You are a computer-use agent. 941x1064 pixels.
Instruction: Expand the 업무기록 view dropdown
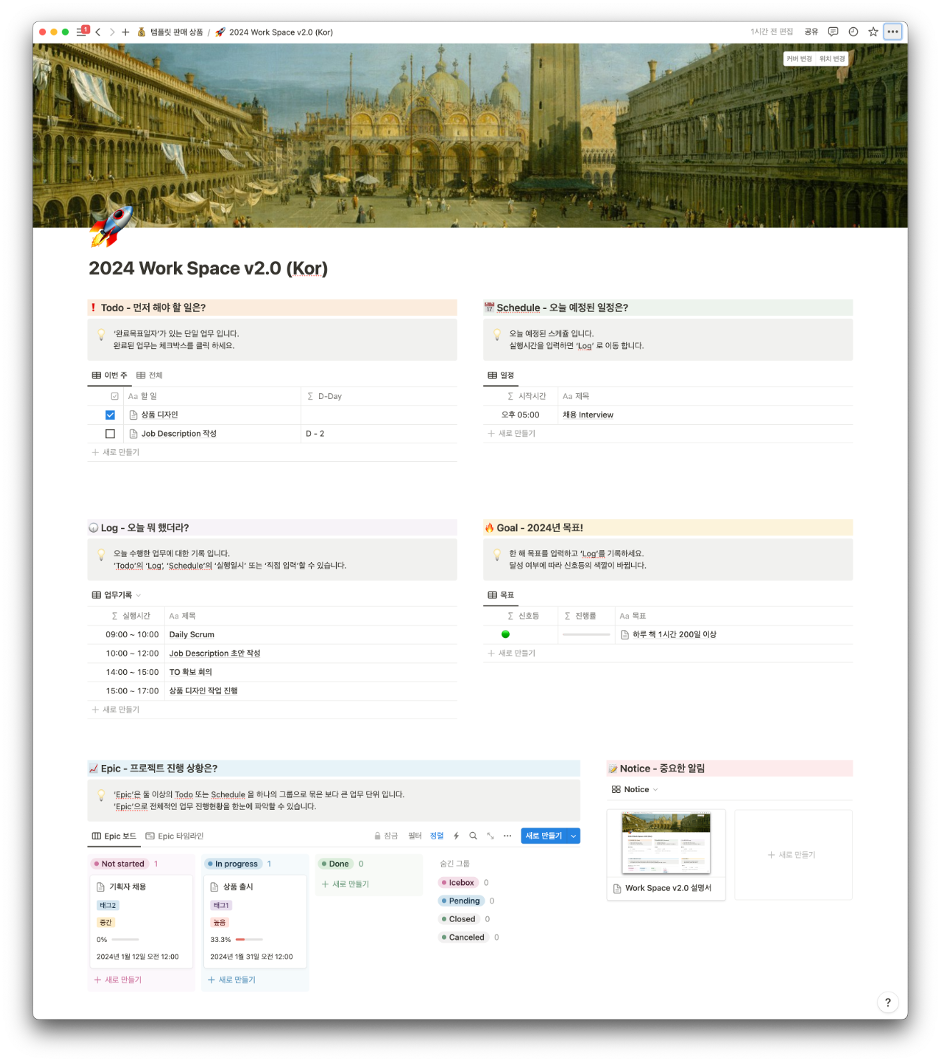[138, 595]
